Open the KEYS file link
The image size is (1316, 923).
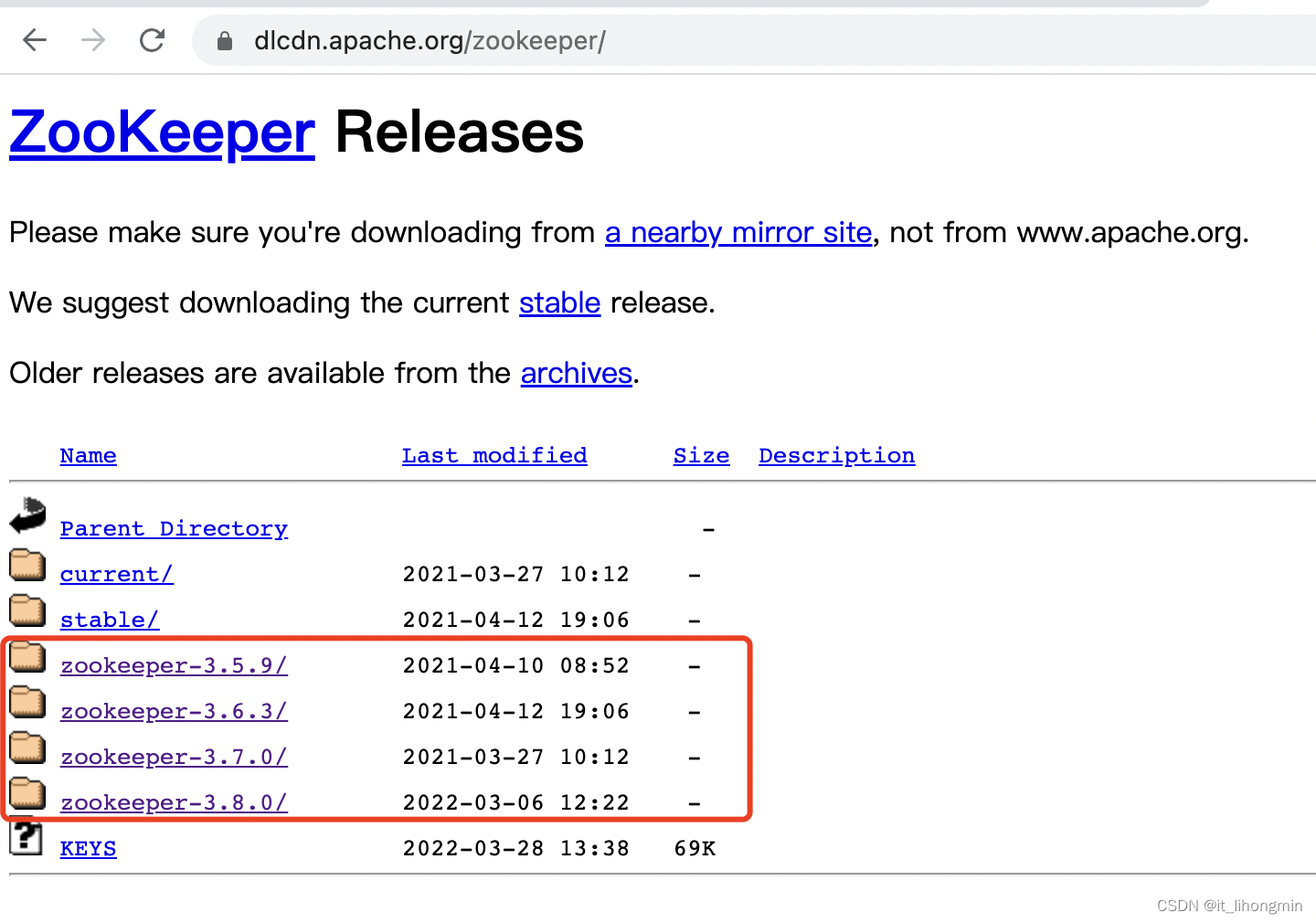click(x=89, y=848)
